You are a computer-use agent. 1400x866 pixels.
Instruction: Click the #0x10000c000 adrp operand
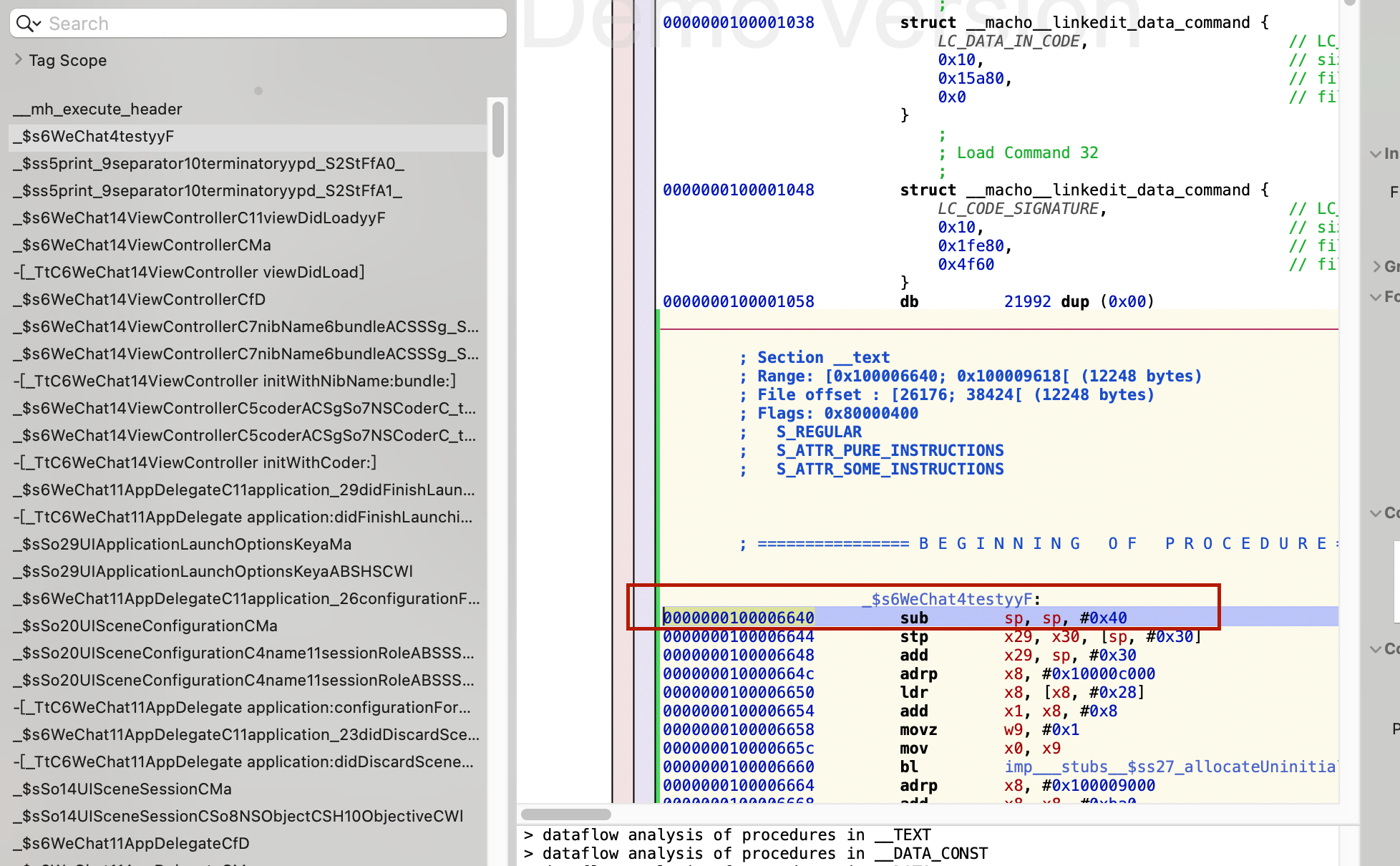pyautogui.click(x=1099, y=673)
